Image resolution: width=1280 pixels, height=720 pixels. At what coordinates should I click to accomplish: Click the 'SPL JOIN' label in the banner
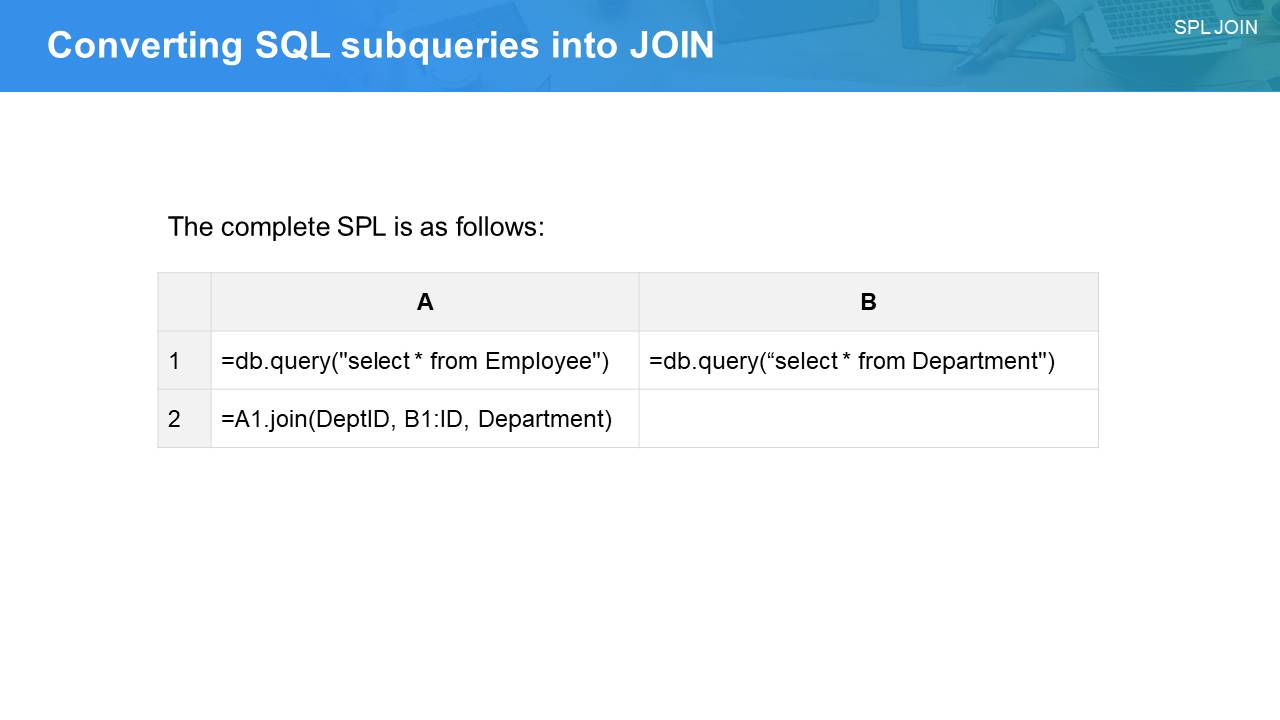click(x=1215, y=28)
